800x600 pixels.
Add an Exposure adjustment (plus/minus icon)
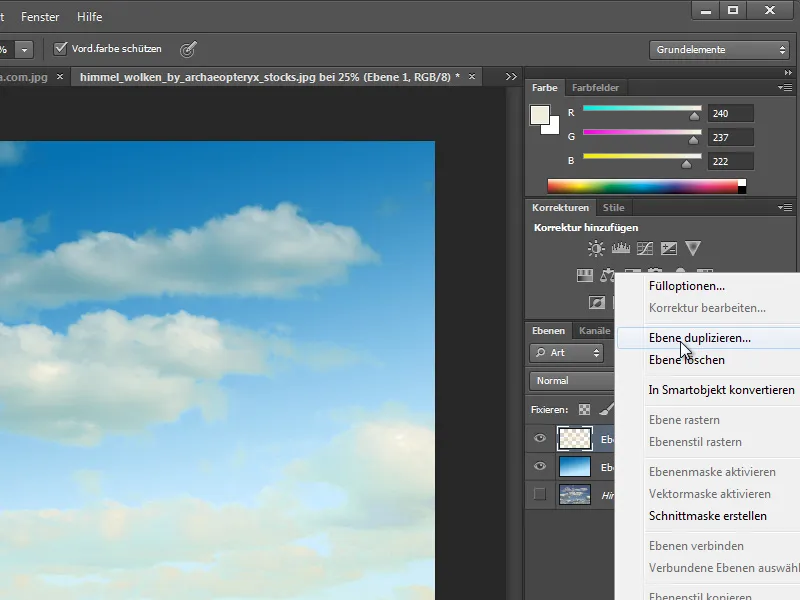pos(668,248)
